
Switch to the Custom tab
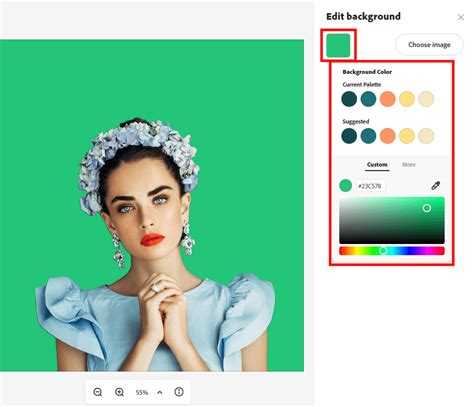pyautogui.click(x=377, y=165)
